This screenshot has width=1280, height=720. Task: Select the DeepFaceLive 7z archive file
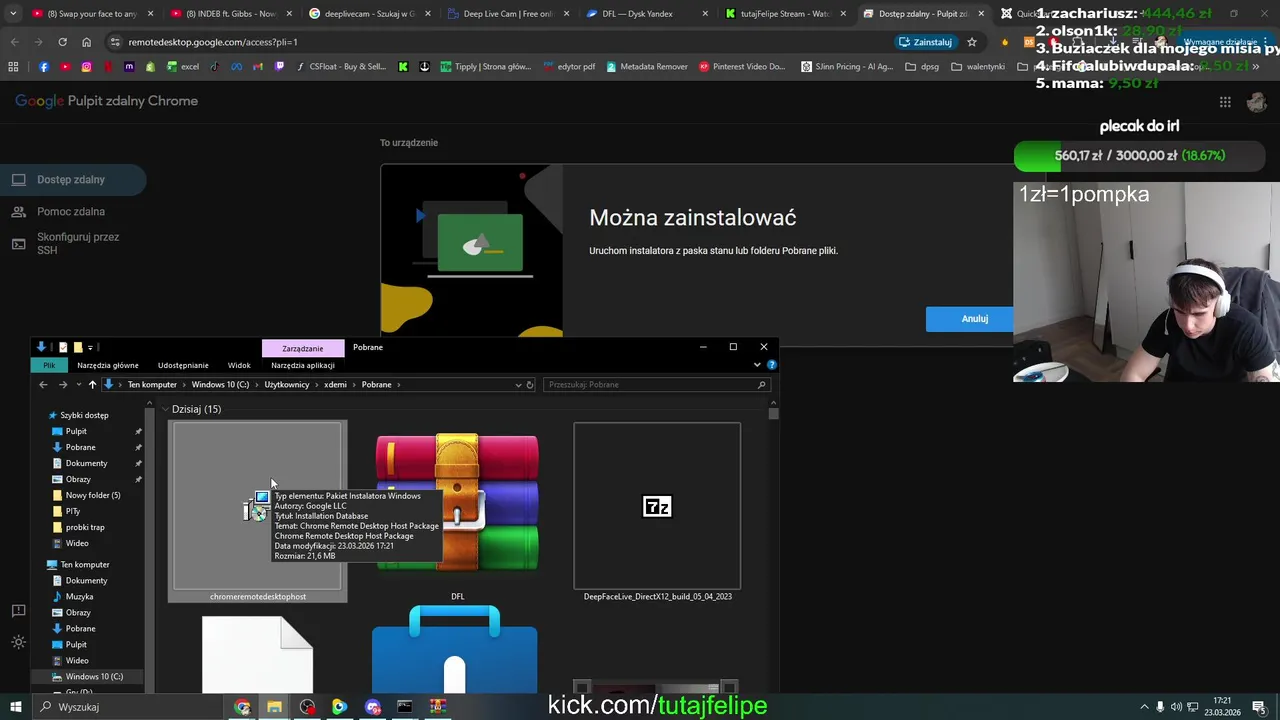(x=657, y=512)
